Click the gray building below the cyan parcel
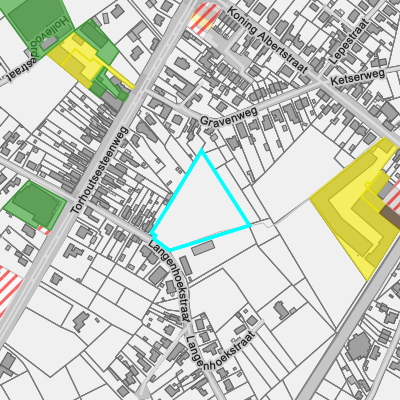Viewport: 400px width, 400px height. click(x=203, y=248)
